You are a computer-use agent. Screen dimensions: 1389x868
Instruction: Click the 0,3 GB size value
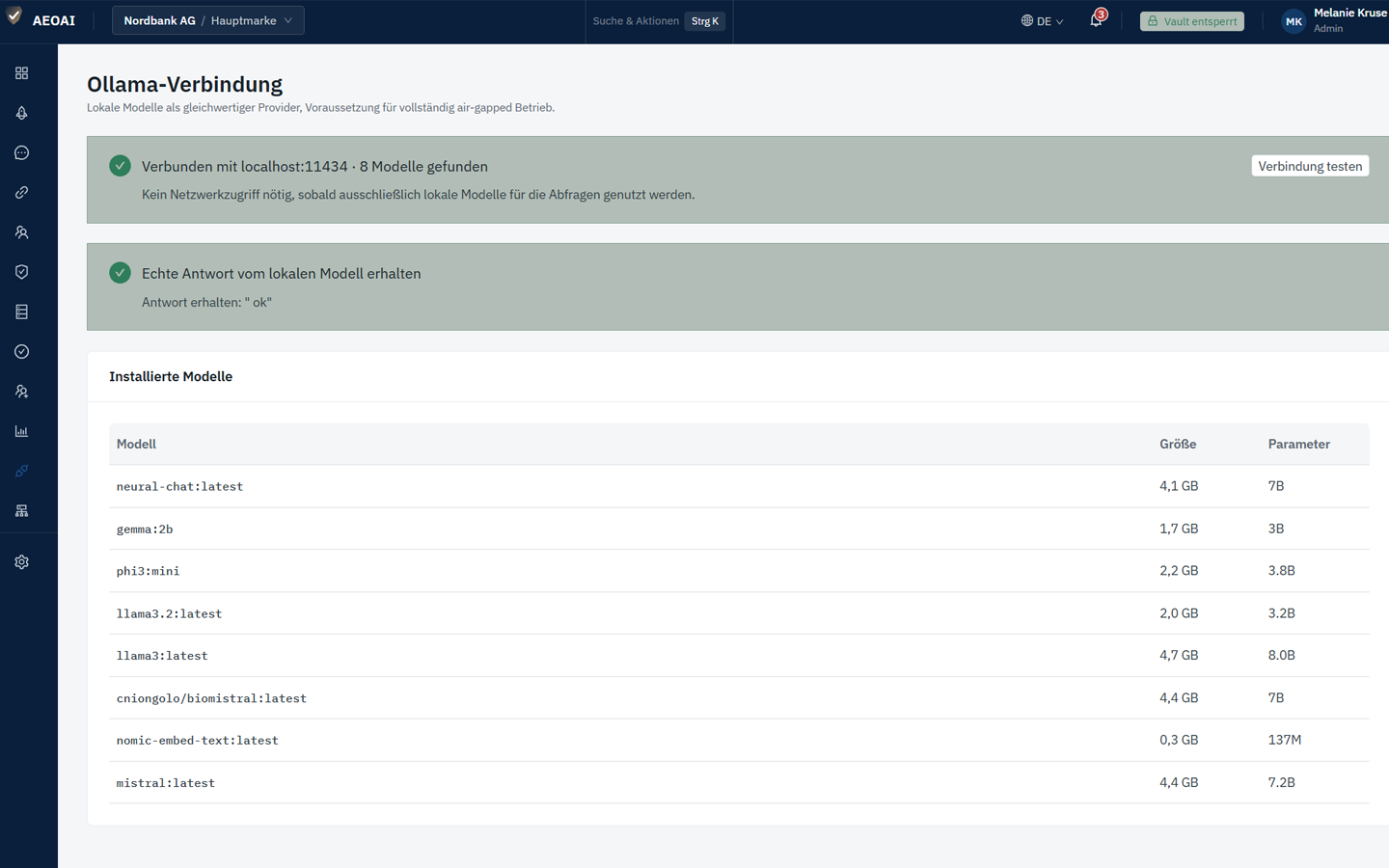tap(1179, 740)
